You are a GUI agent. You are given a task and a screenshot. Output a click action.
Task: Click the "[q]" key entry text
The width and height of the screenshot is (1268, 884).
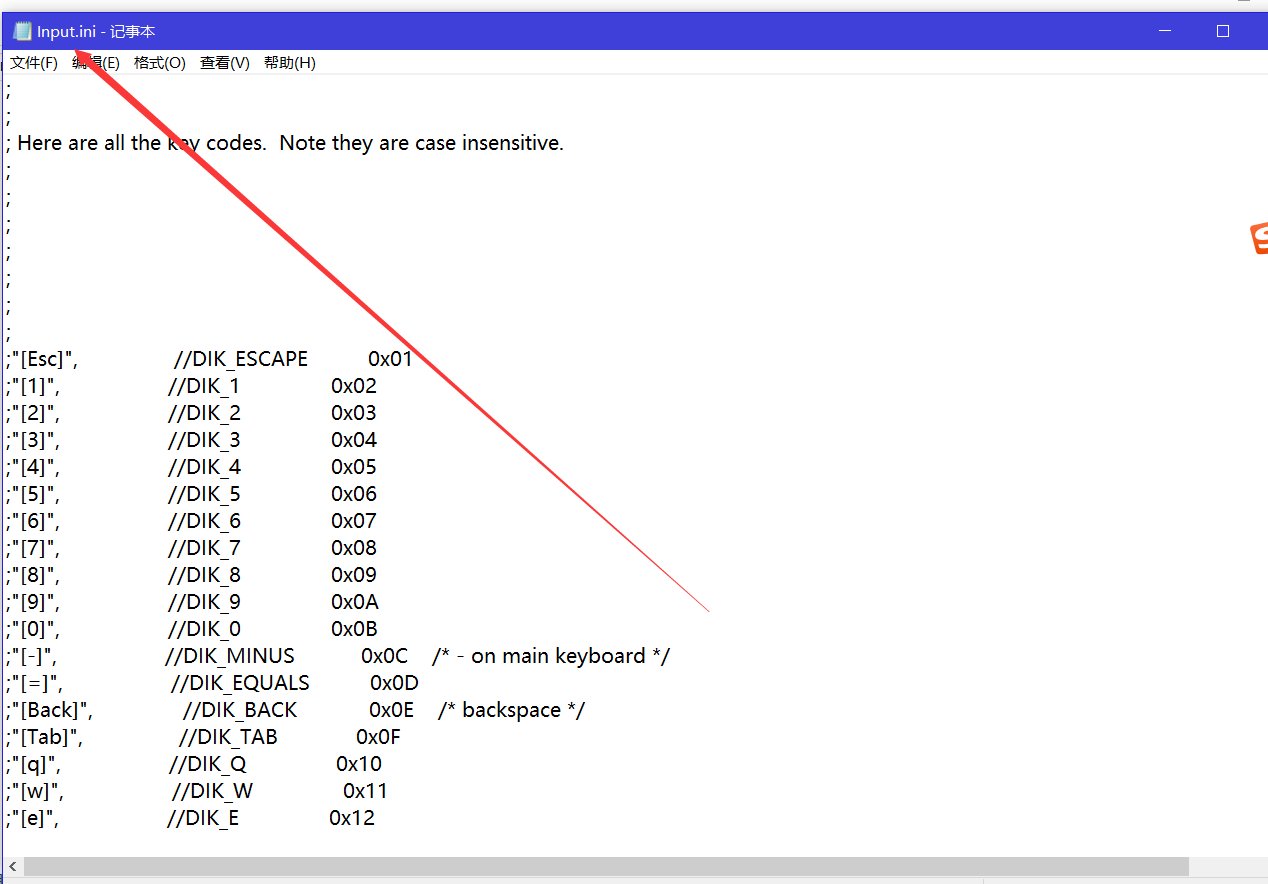tap(40, 764)
